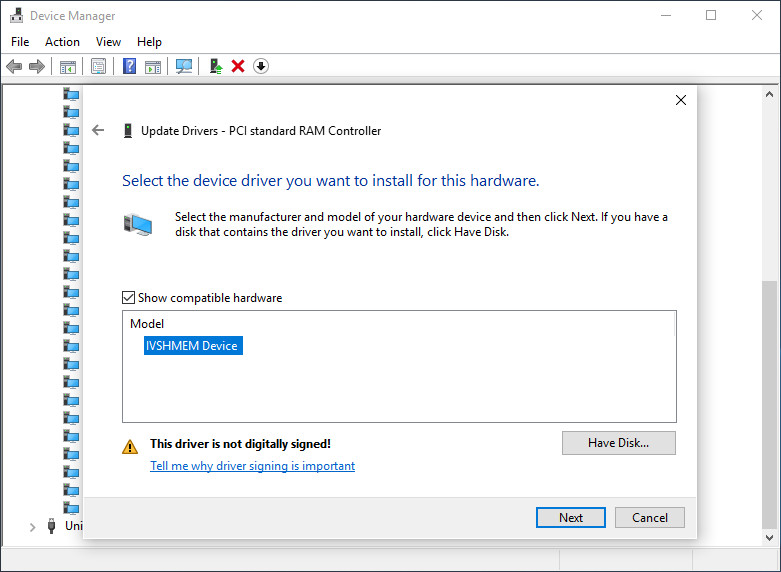Open the View menu
This screenshot has height=572, width=781.
coord(108,42)
